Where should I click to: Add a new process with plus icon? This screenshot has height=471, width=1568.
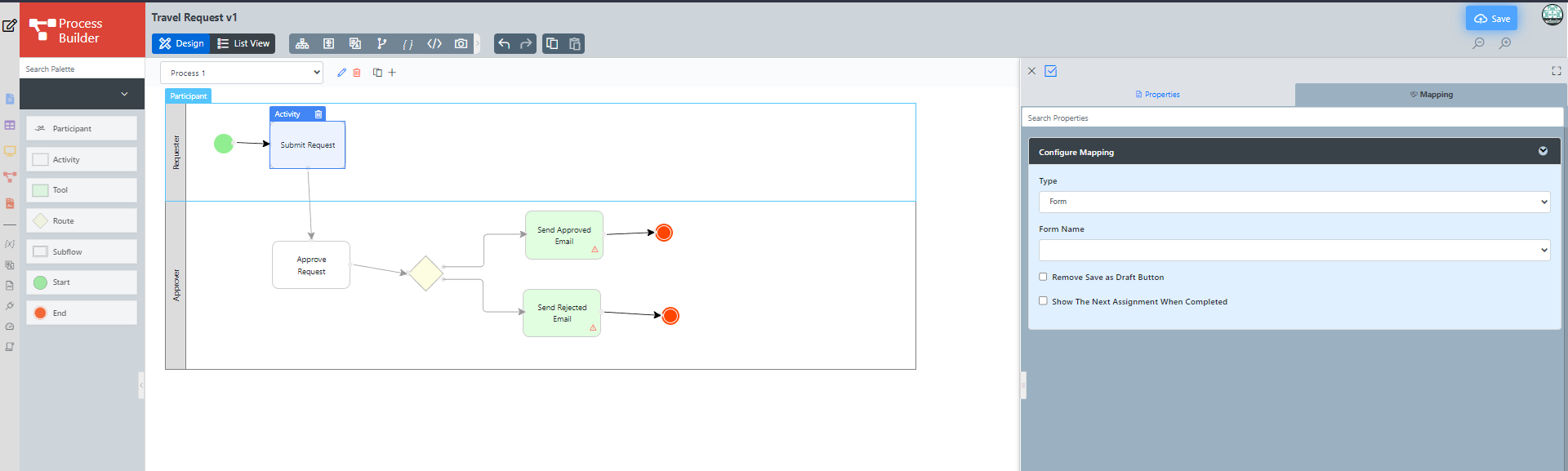392,73
